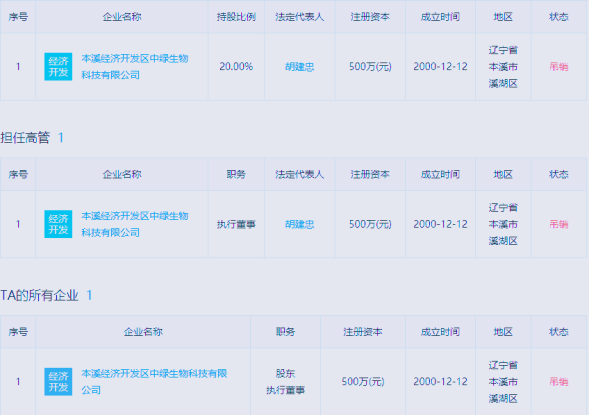The width and height of the screenshot is (589, 415).
Task: Click the 地区 header in TA的所有企业 table
Action: 503,332
